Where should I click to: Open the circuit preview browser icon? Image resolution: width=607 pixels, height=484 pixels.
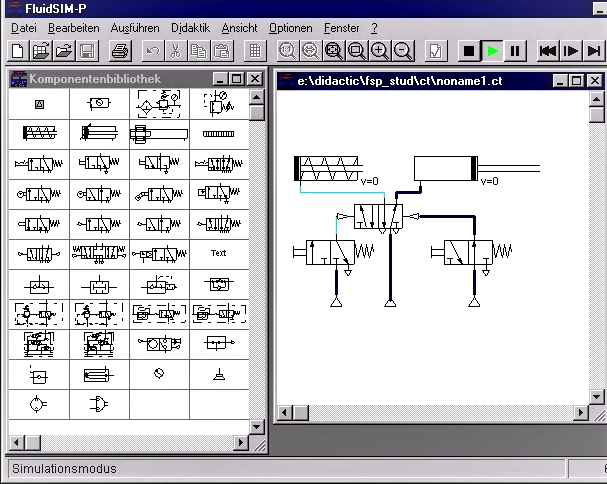pyautogui.click(x=41, y=51)
